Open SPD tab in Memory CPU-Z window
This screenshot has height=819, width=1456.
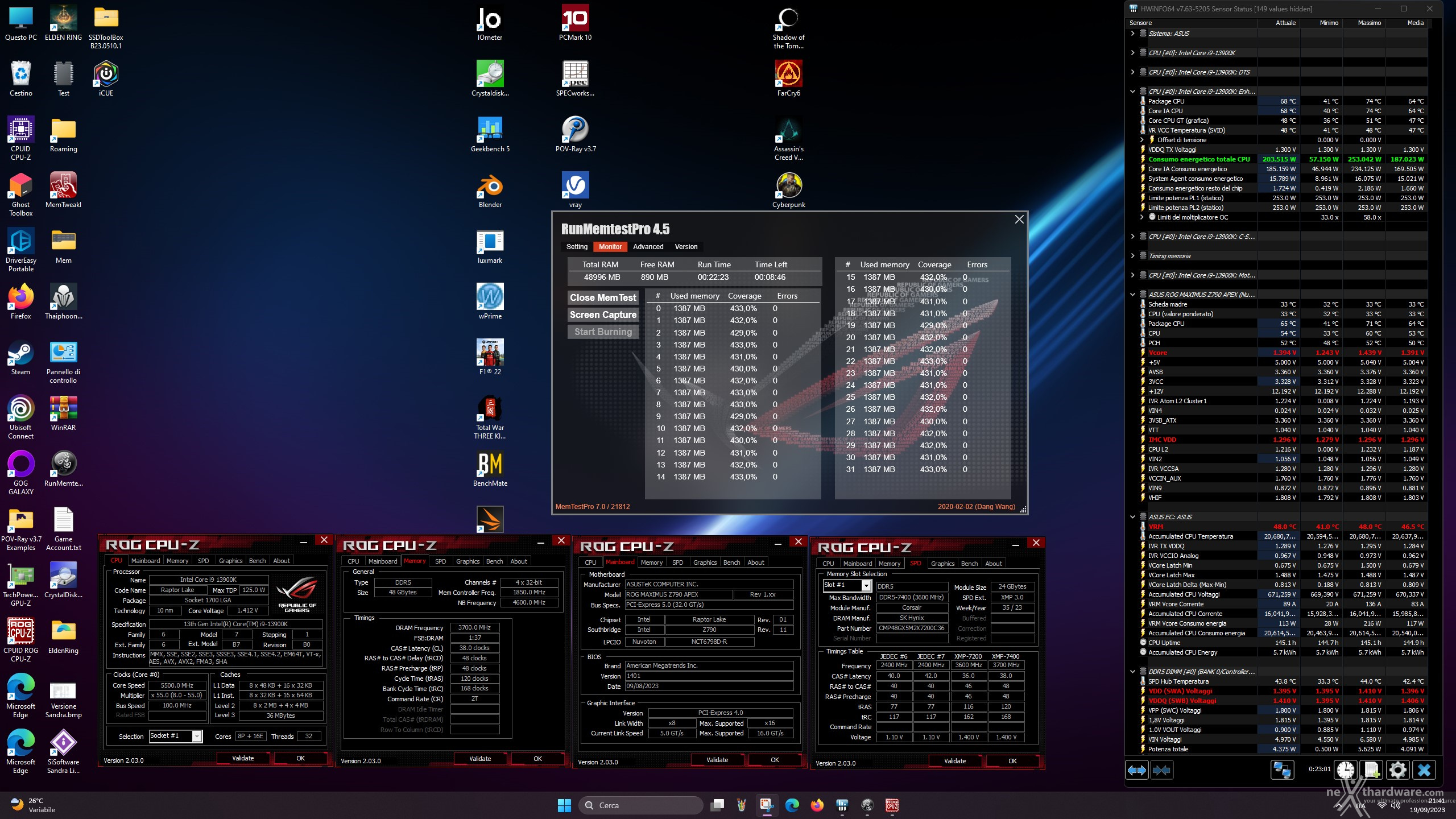pyautogui.click(x=440, y=561)
